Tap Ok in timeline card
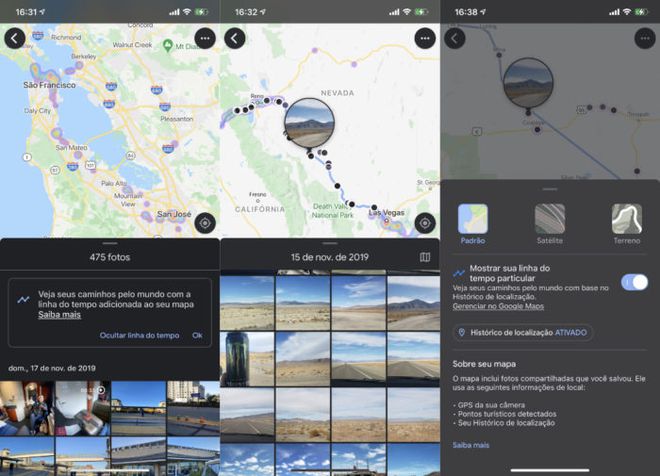The height and width of the screenshot is (476, 660). 197,335
